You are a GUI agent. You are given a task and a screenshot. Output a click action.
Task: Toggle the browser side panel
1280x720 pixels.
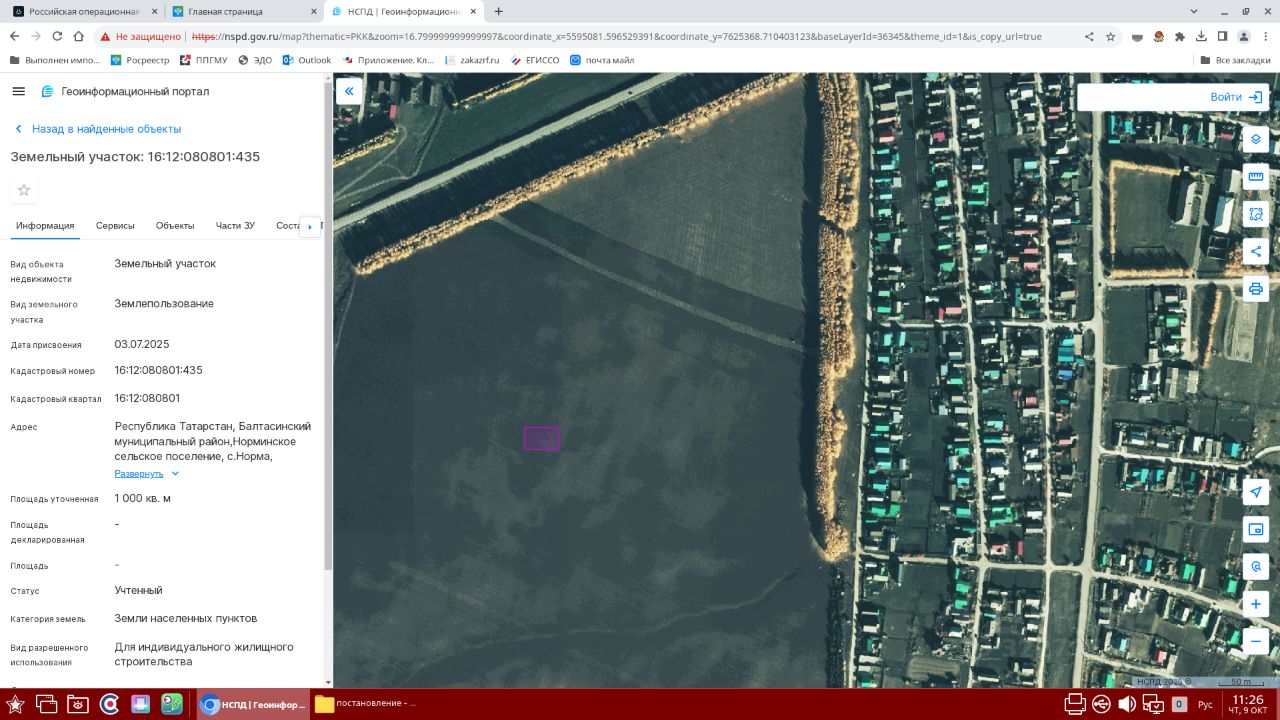click(x=1222, y=36)
